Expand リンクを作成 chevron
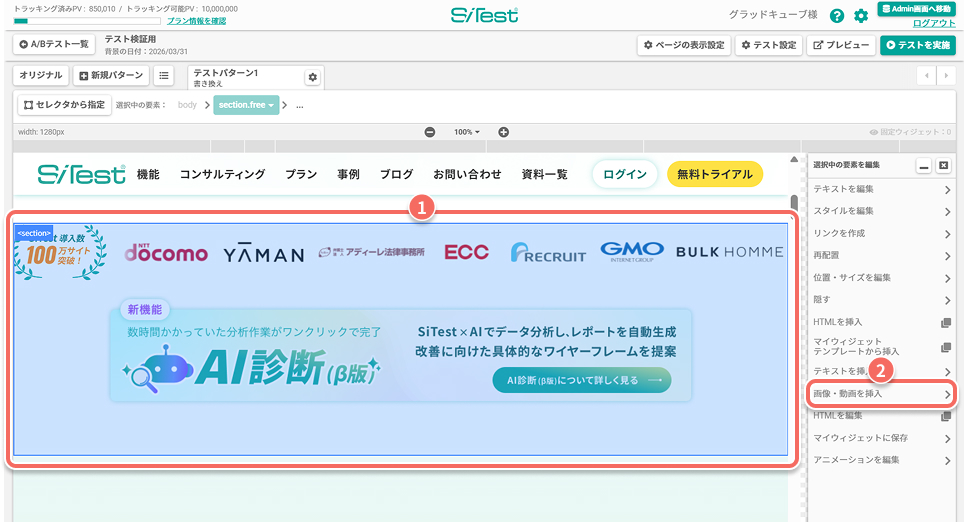964x522 pixels. click(x=947, y=234)
